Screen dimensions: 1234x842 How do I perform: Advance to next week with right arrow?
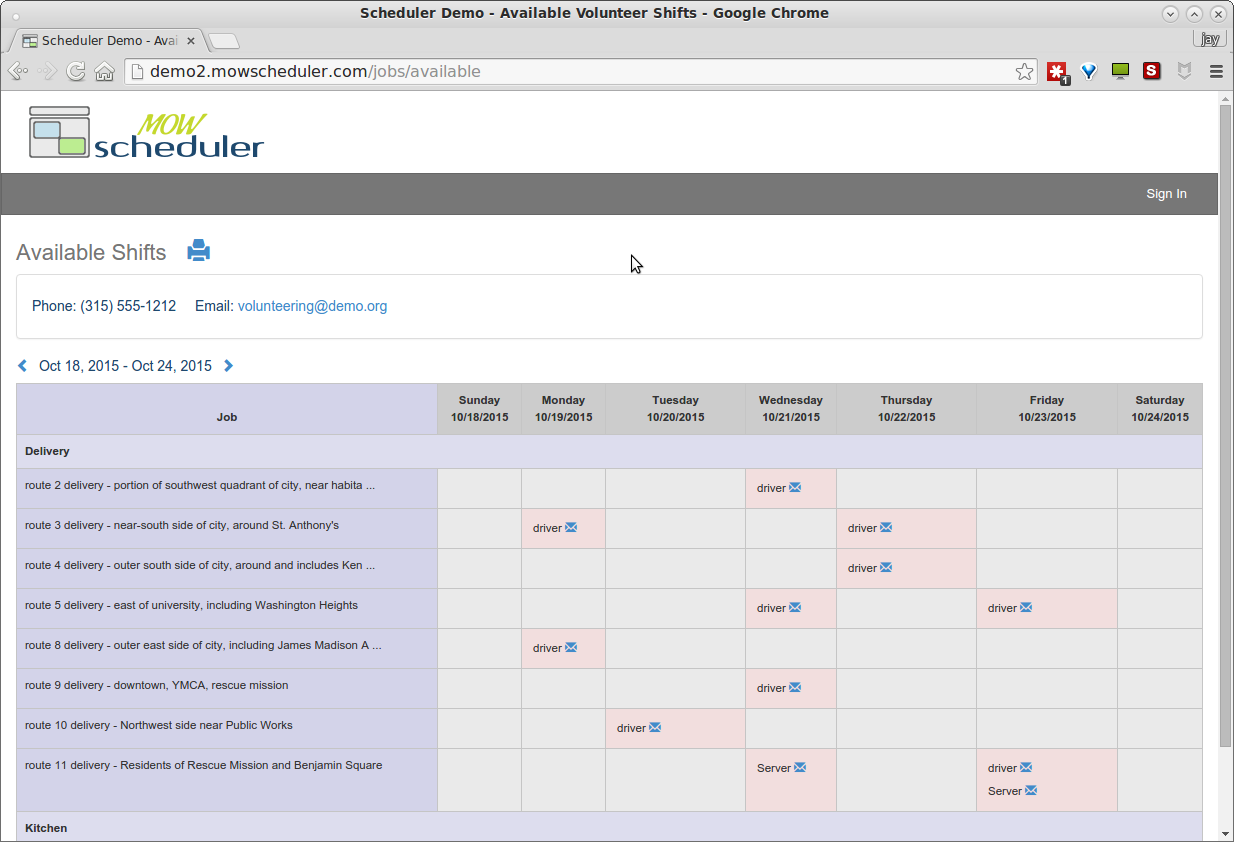tap(228, 366)
